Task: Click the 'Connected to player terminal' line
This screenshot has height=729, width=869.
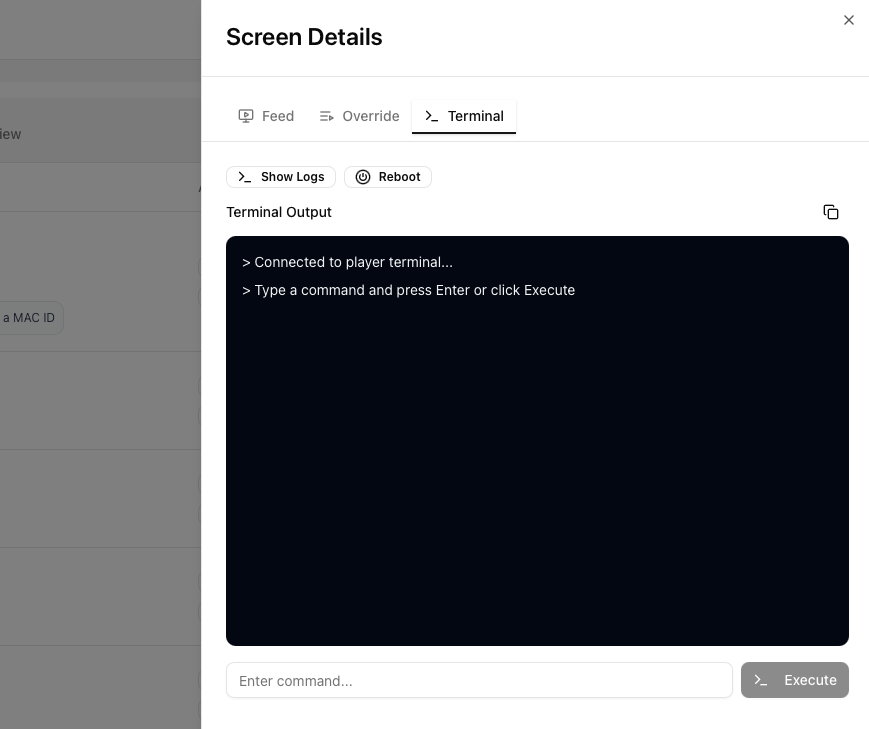Action: pos(347,262)
